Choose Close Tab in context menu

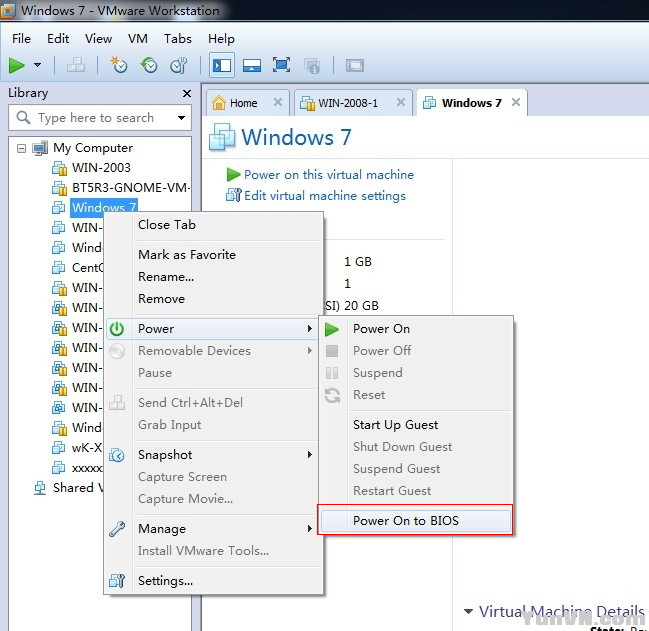167,225
